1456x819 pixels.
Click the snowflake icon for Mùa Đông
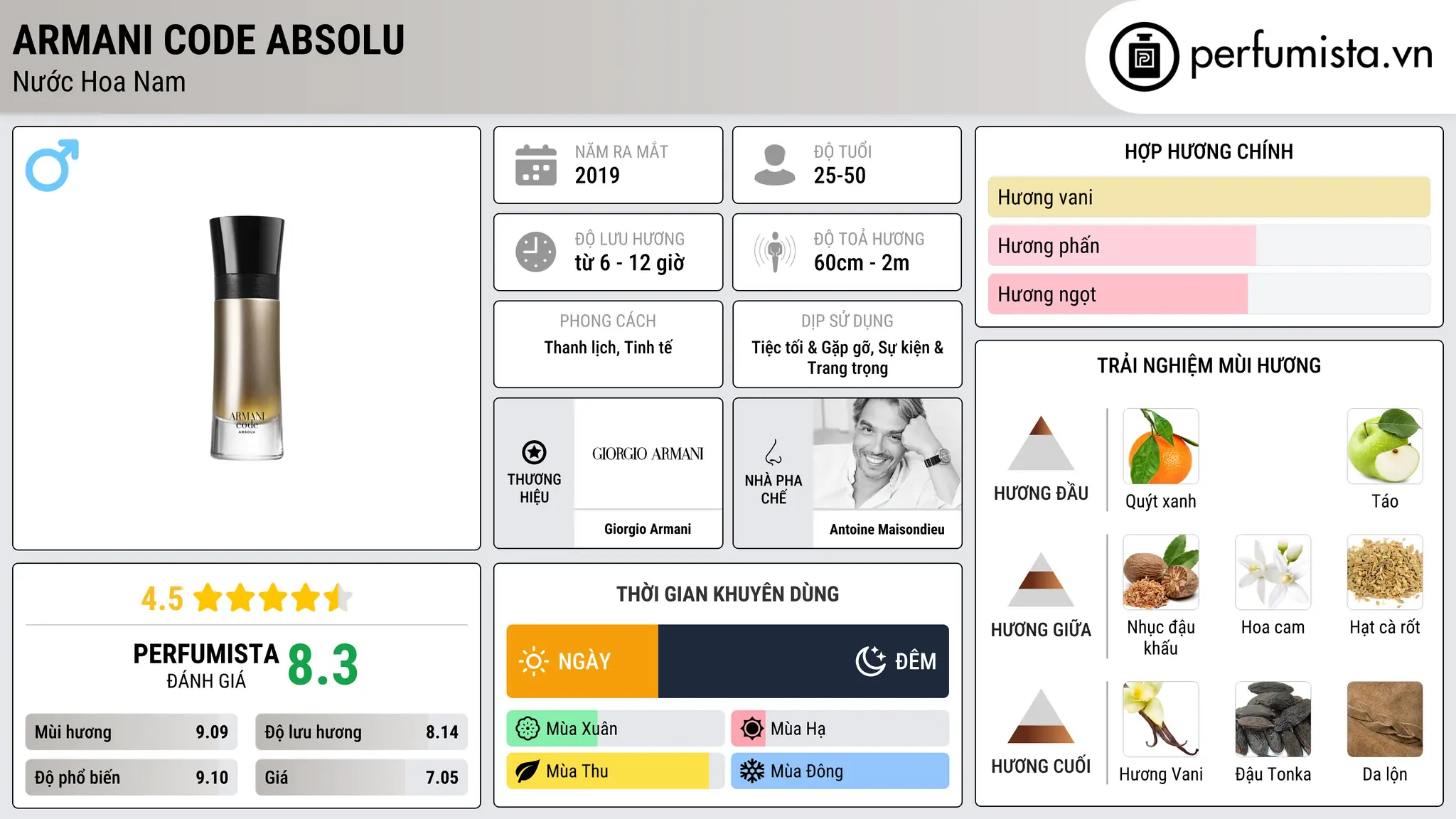[x=751, y=771]
